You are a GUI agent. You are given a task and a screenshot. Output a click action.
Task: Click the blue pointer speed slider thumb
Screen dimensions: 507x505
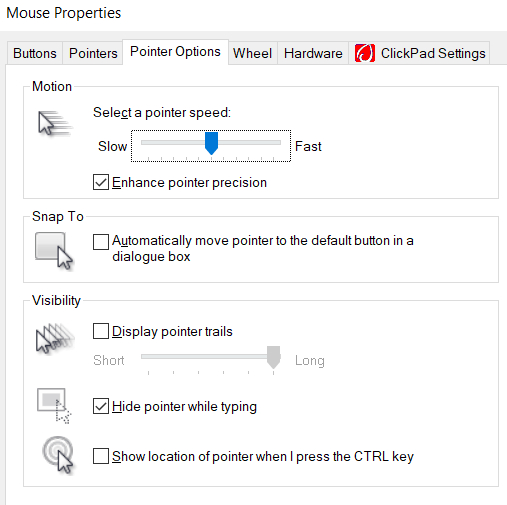[x=211, y=143]
